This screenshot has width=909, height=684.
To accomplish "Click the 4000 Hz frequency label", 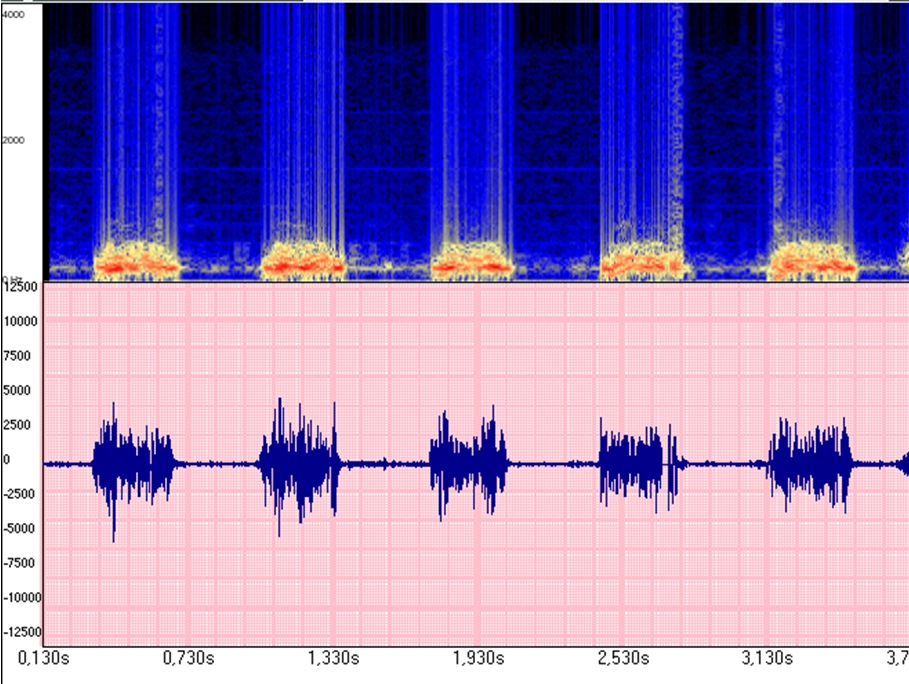I will [x=13, y=14].
